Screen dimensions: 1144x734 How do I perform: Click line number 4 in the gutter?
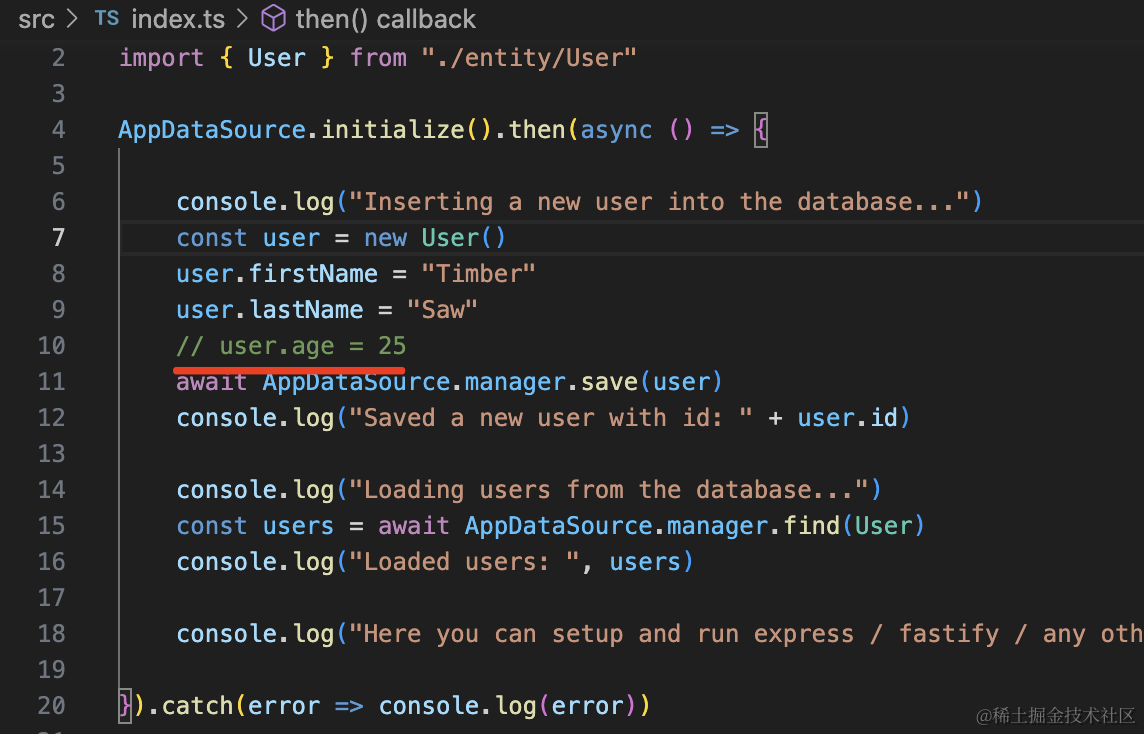click(58, 129)
